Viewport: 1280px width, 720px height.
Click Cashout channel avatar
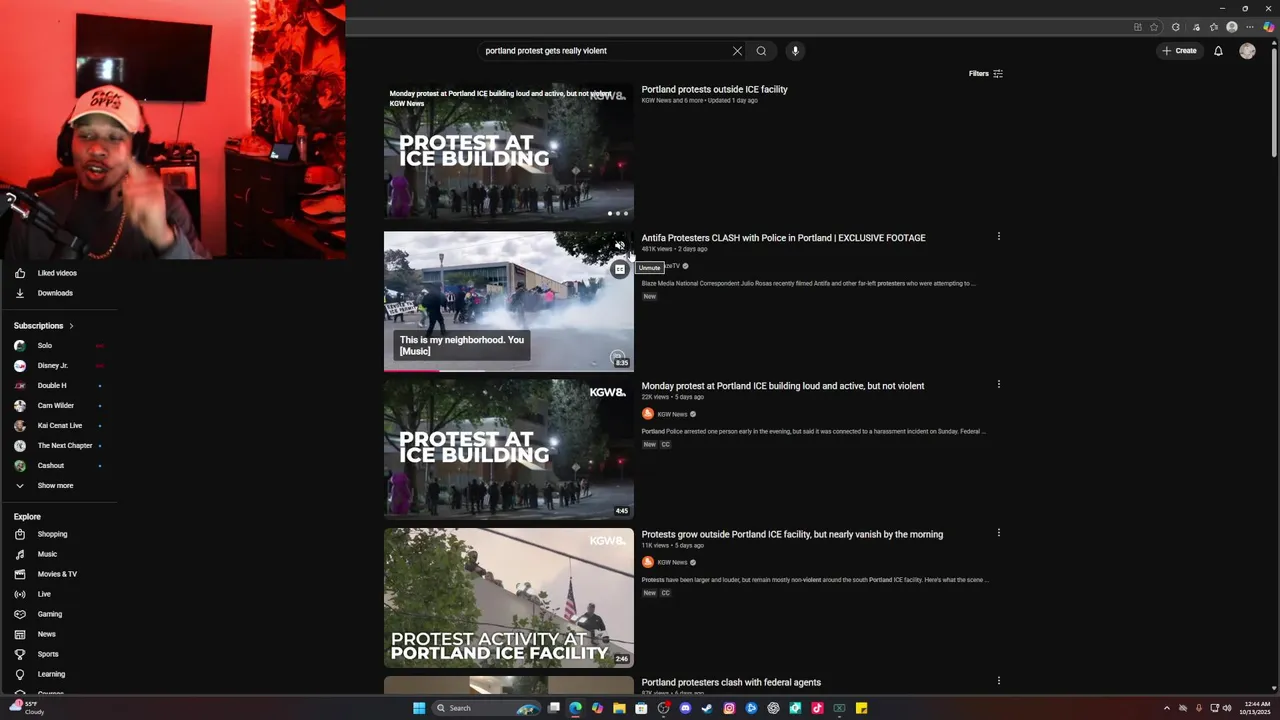point(19,465)
